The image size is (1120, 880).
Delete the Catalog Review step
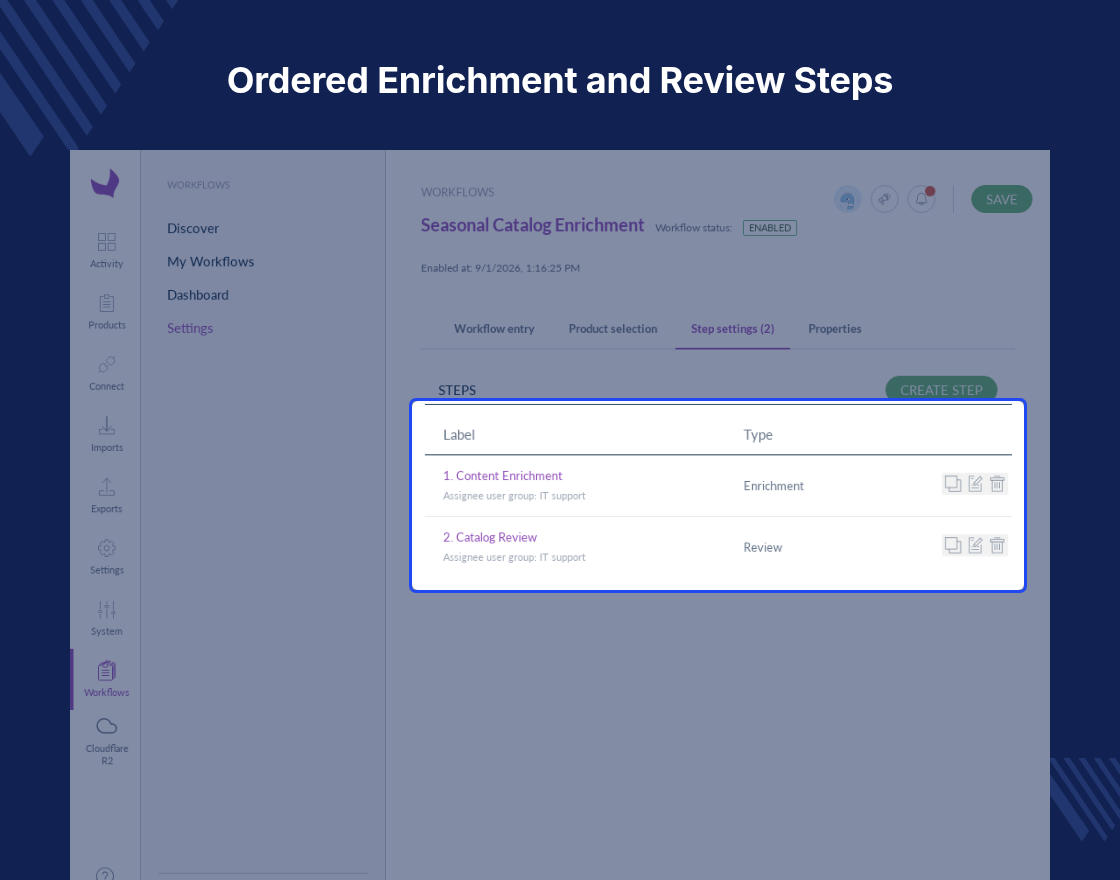(997, 545)
